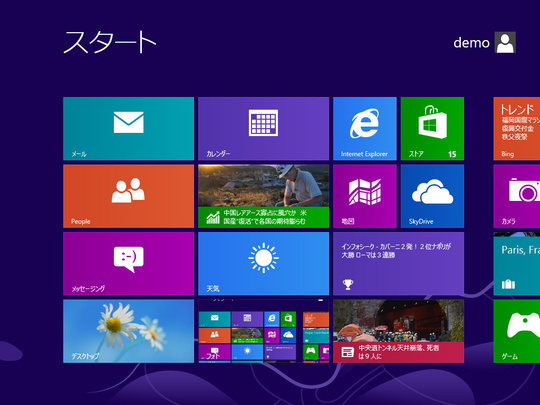Open the Mail tile envelope icon
The height and width of the screenshot is (405, 540).
tap(128, 122)
